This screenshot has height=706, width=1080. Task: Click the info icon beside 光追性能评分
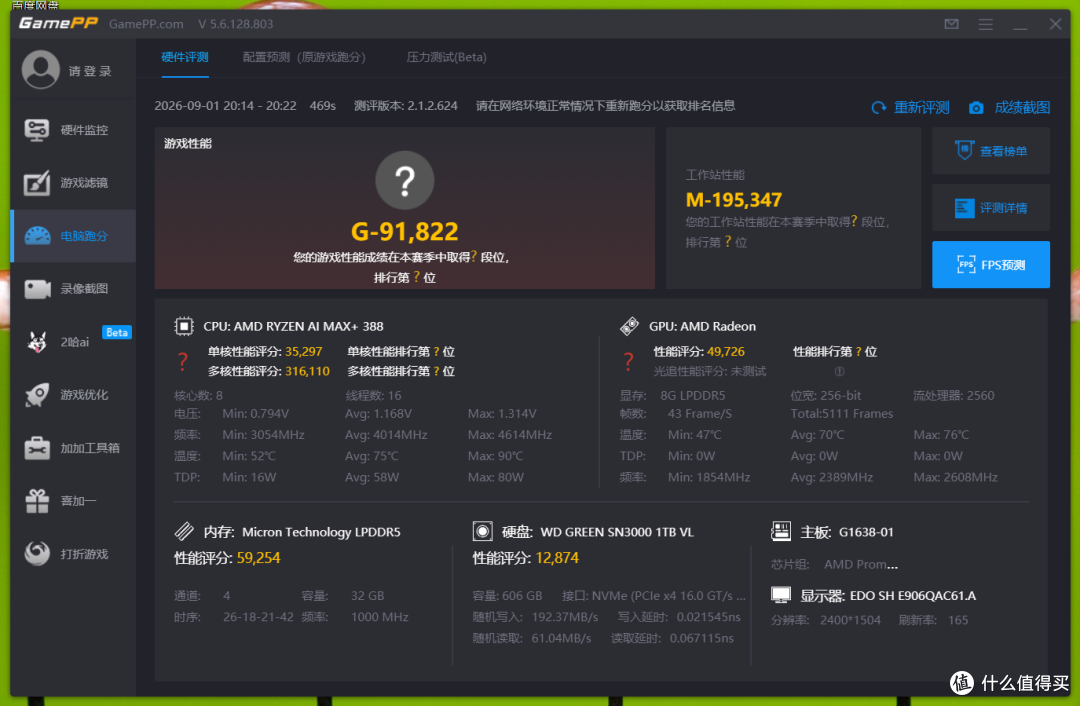840,371
